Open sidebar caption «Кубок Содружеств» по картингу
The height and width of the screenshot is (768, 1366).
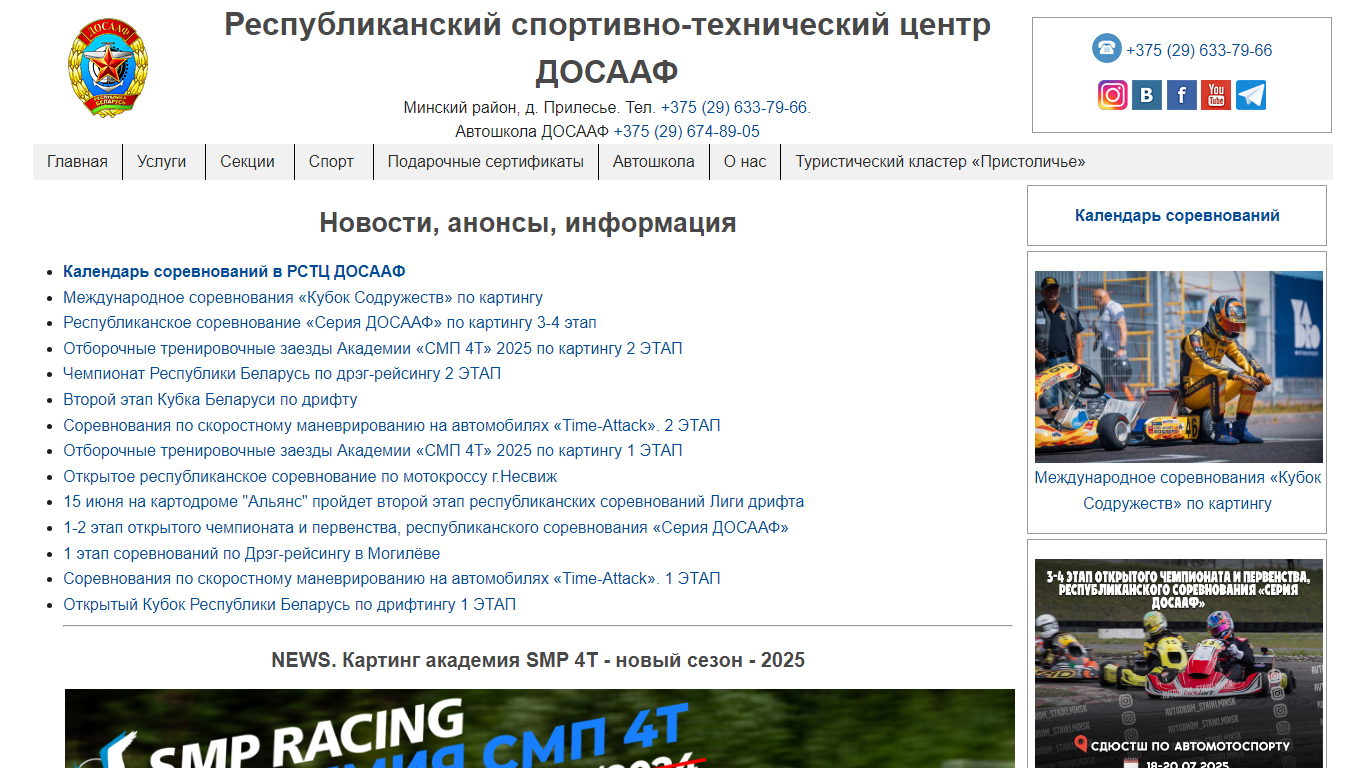pos(1178,490)
